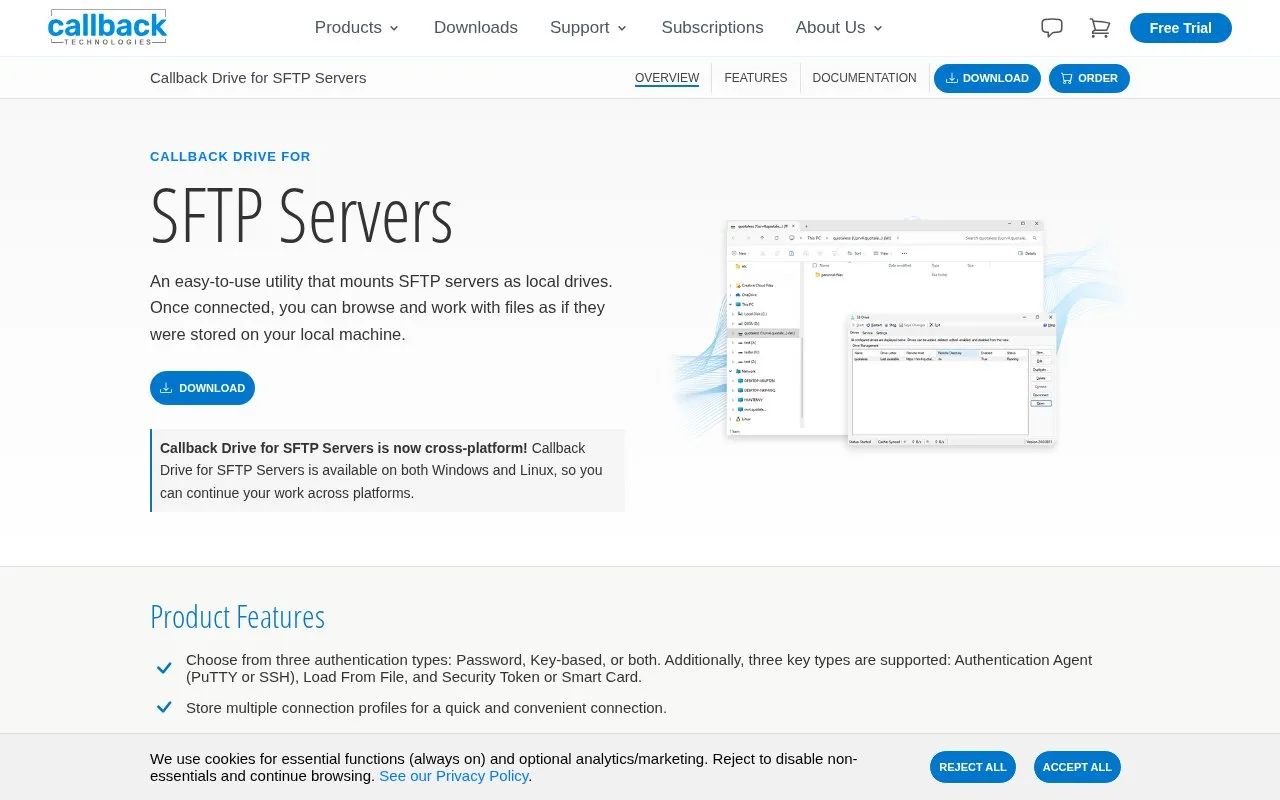Switch to the Features tab
Viewport: 1280px width, 800px height.
(x=756, y=78)
